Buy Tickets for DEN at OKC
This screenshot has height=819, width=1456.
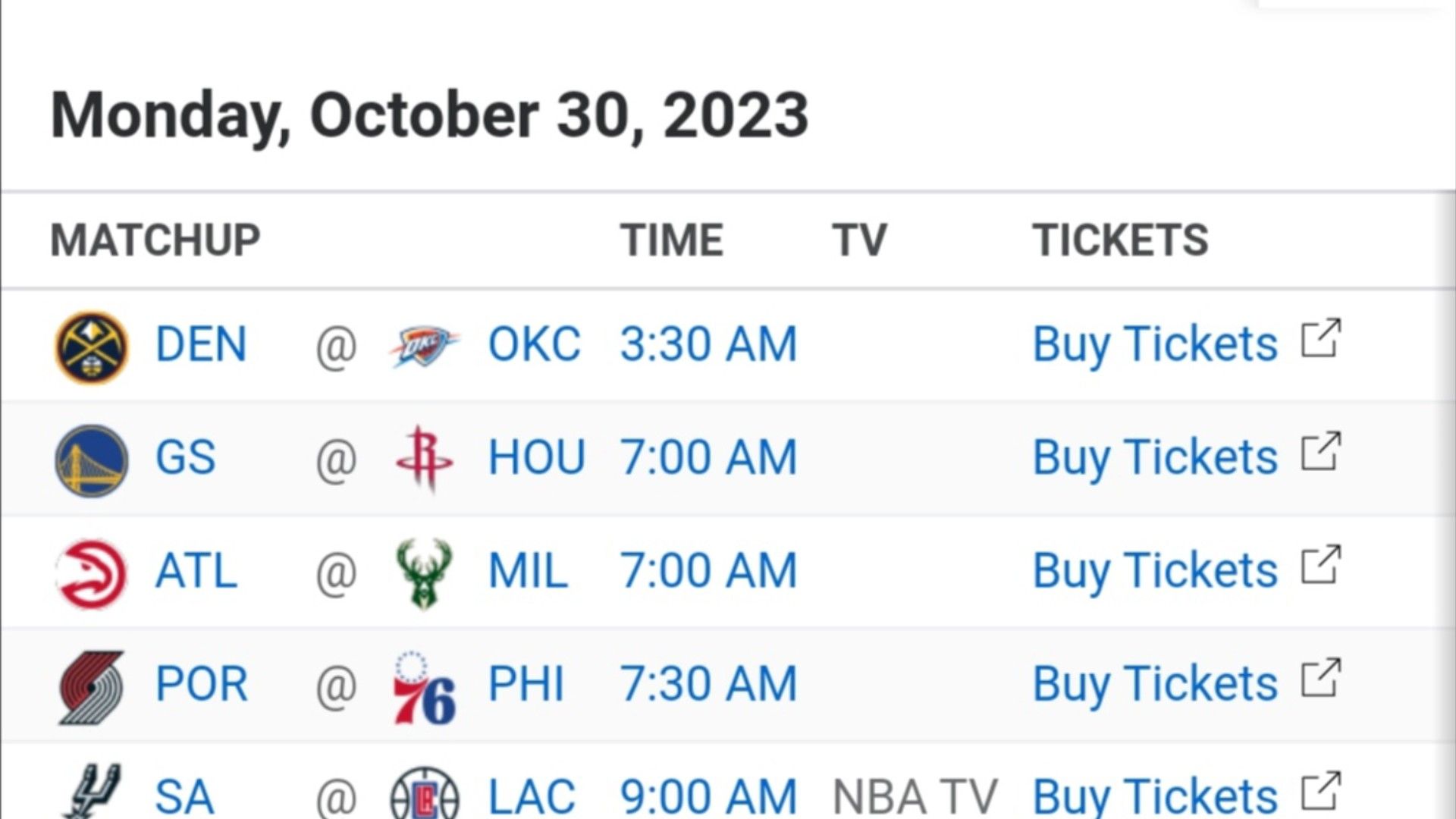pyautogui.click(x=1154, y=345)
